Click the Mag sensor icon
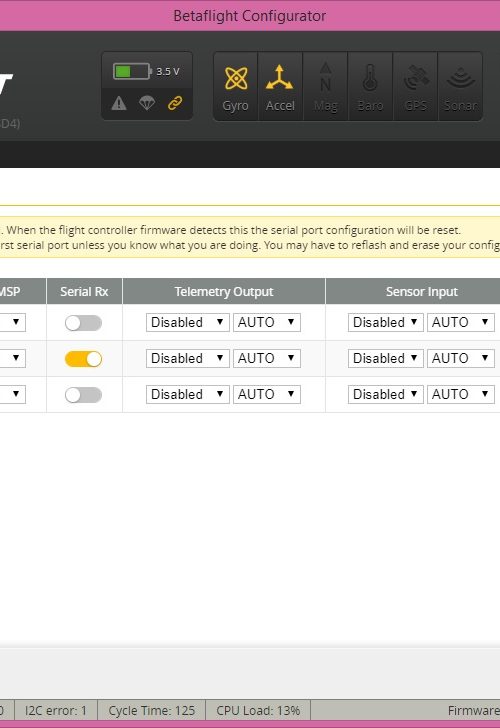500x728 pixels. point(325,87)
